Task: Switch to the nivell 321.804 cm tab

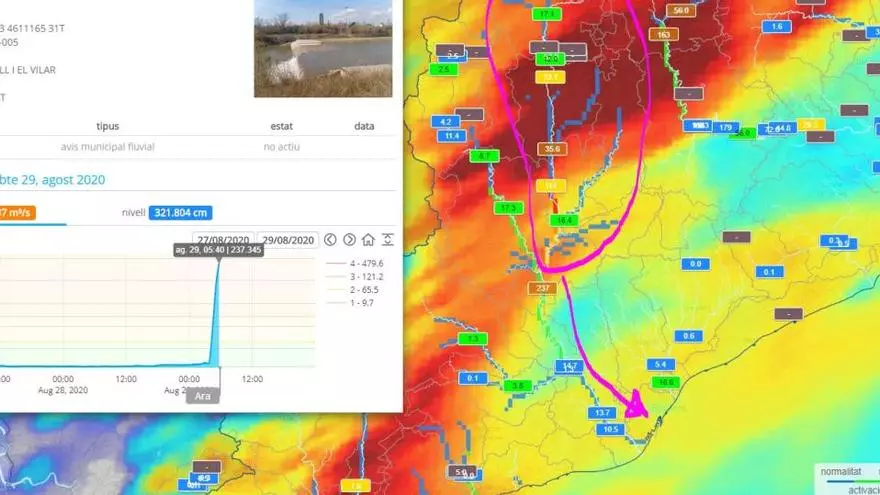Action: 180,213
